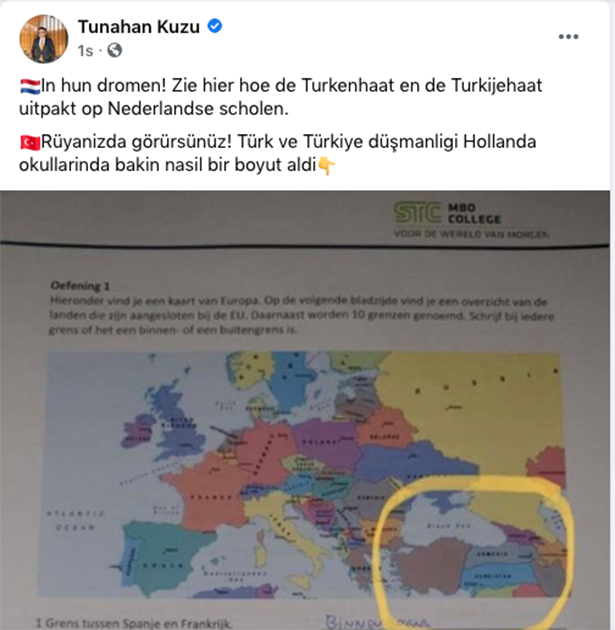Select the Turkish post text paragraph
The image size is (615, 630).
[278, 153]
